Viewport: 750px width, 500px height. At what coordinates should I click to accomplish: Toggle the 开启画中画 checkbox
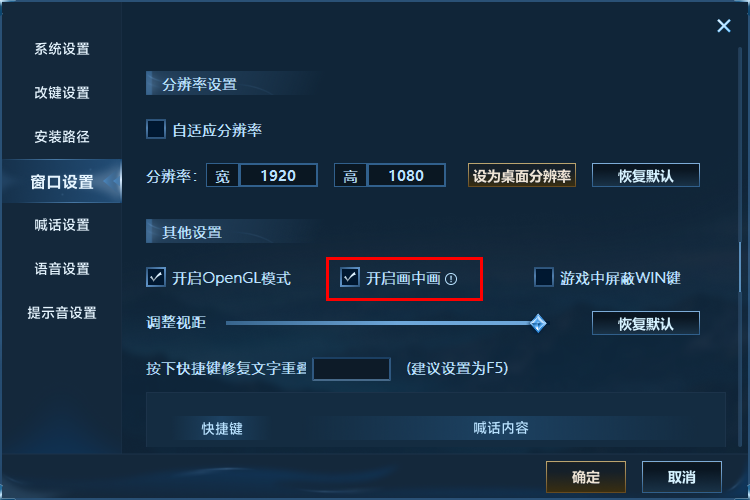click(350, 277)
